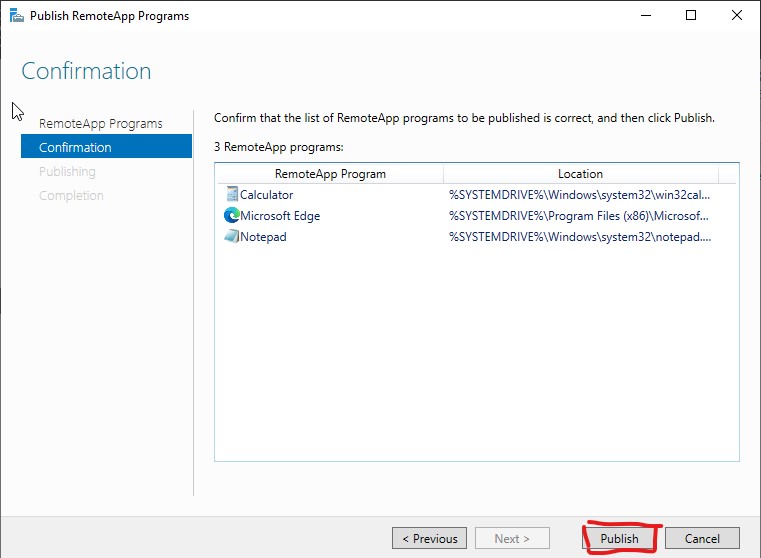Click the Notepad program icon
The height and width of the screenshot is (558, 761).
pos(232,236)
